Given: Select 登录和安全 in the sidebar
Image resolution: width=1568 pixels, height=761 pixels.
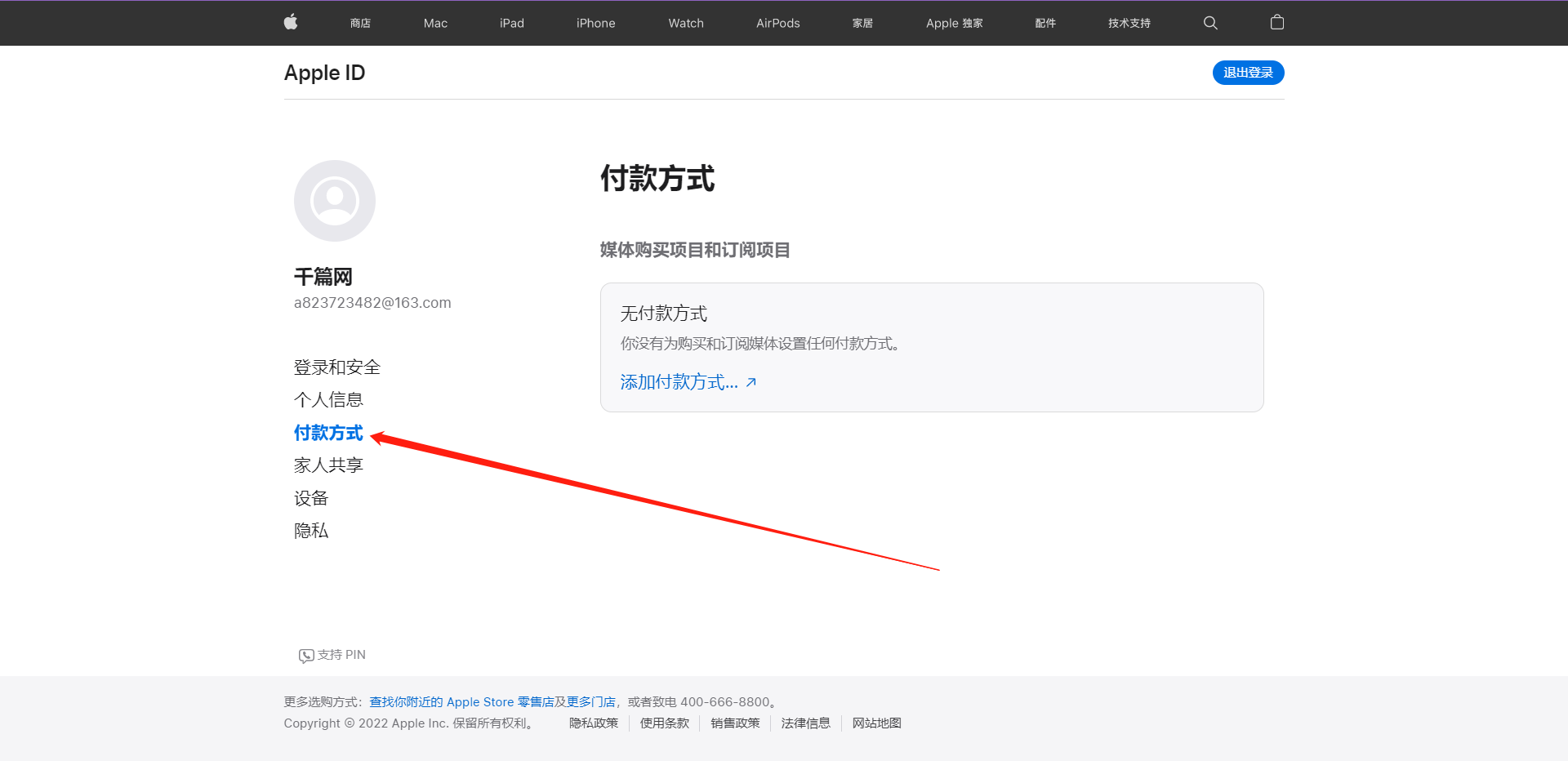Looking at the screenshot, I should [x=336, y=367].
